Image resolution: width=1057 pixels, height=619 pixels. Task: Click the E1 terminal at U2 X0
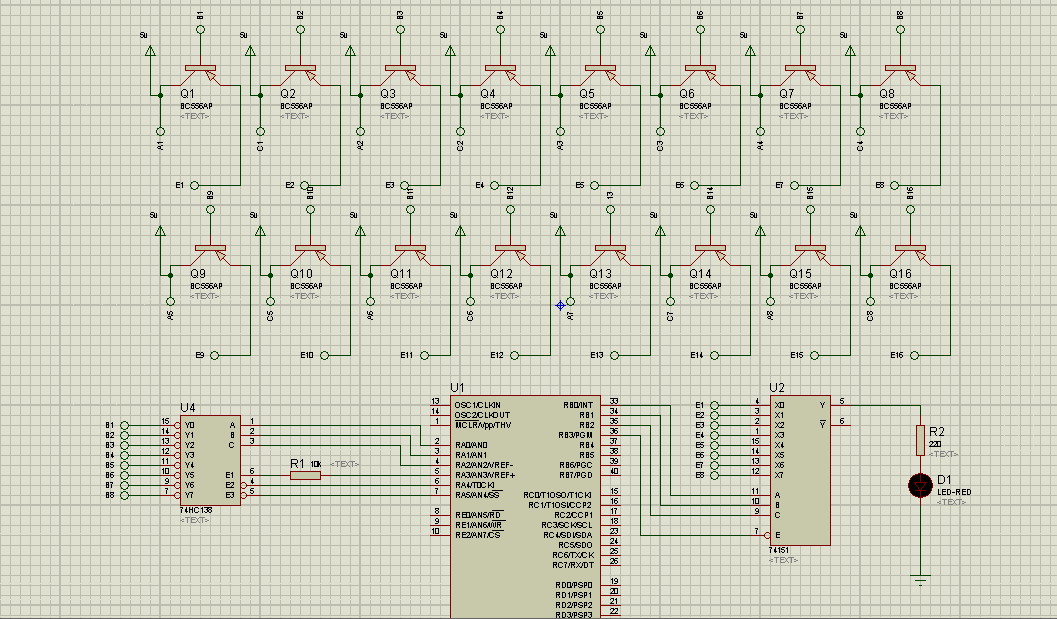pyautogui.click(x=715, y=405)
